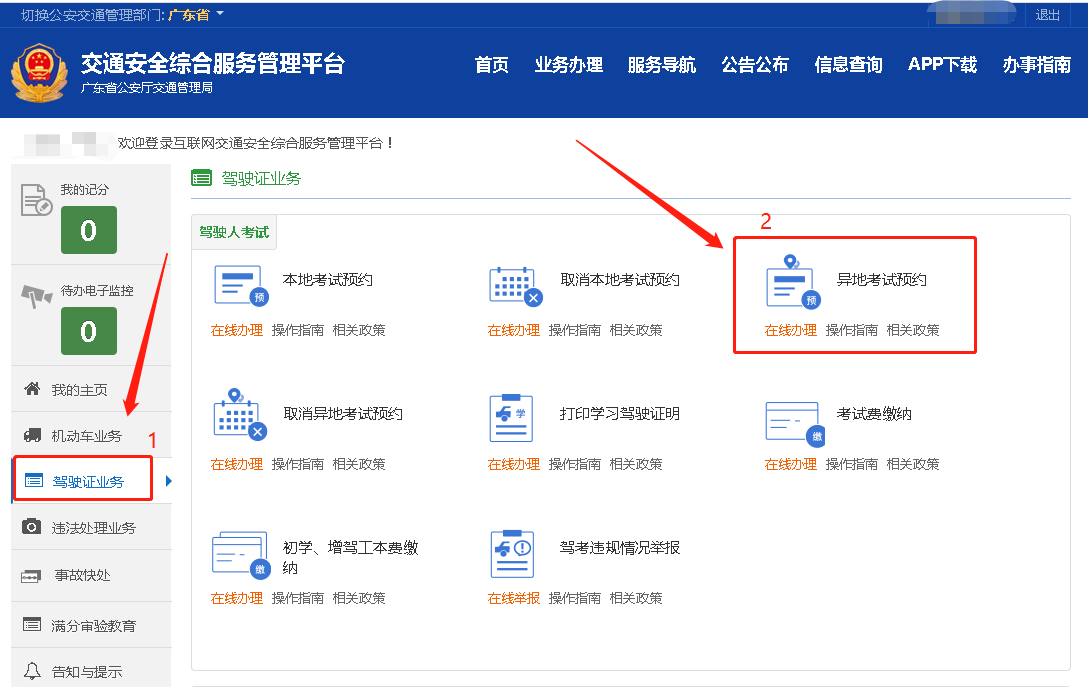This screenshot has height=687, width=1088.
Task: Click the 待办电子监控 counter showing 0
Action: (88, 327)
